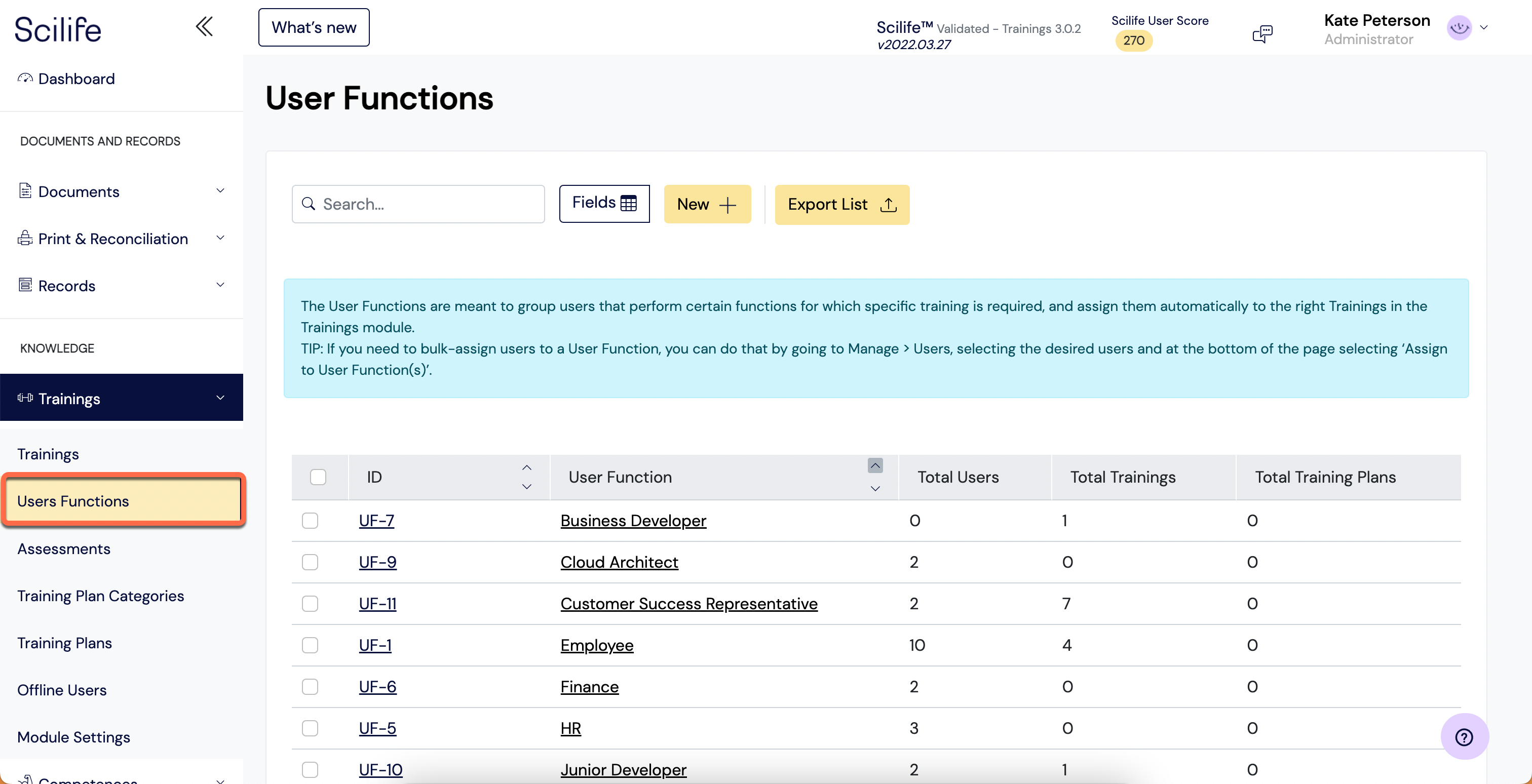The width and height of the screenshot is (1532, 784).
Task: Open the Customer Success Representative link
Action: [x=688, y=603]
